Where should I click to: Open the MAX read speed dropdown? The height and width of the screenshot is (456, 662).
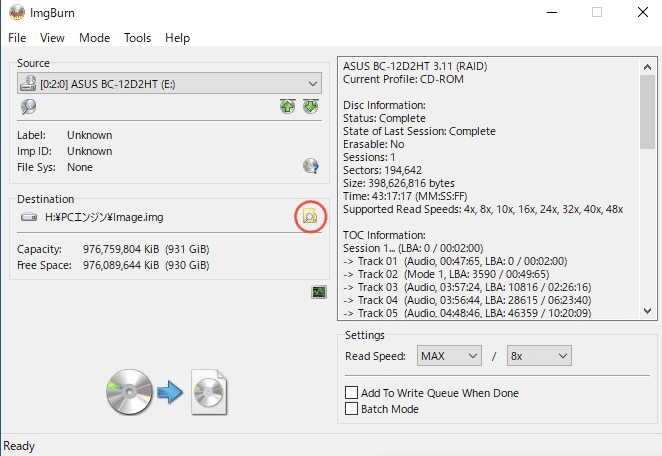point(449,356)
